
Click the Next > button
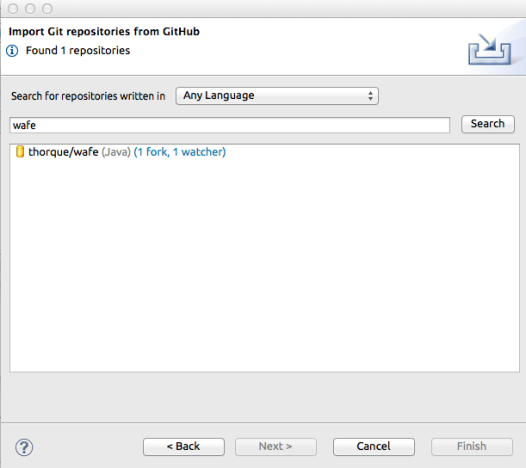[275, 447]
